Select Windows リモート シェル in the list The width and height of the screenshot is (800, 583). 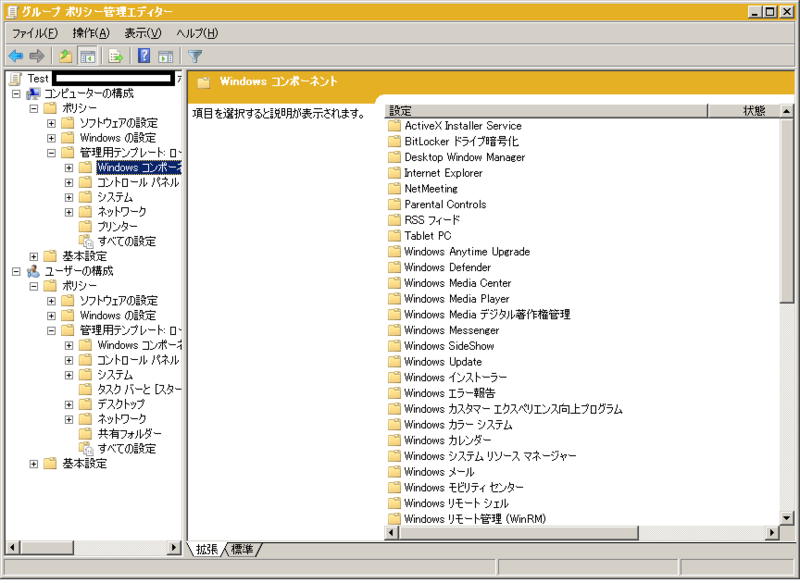(457, 503)
